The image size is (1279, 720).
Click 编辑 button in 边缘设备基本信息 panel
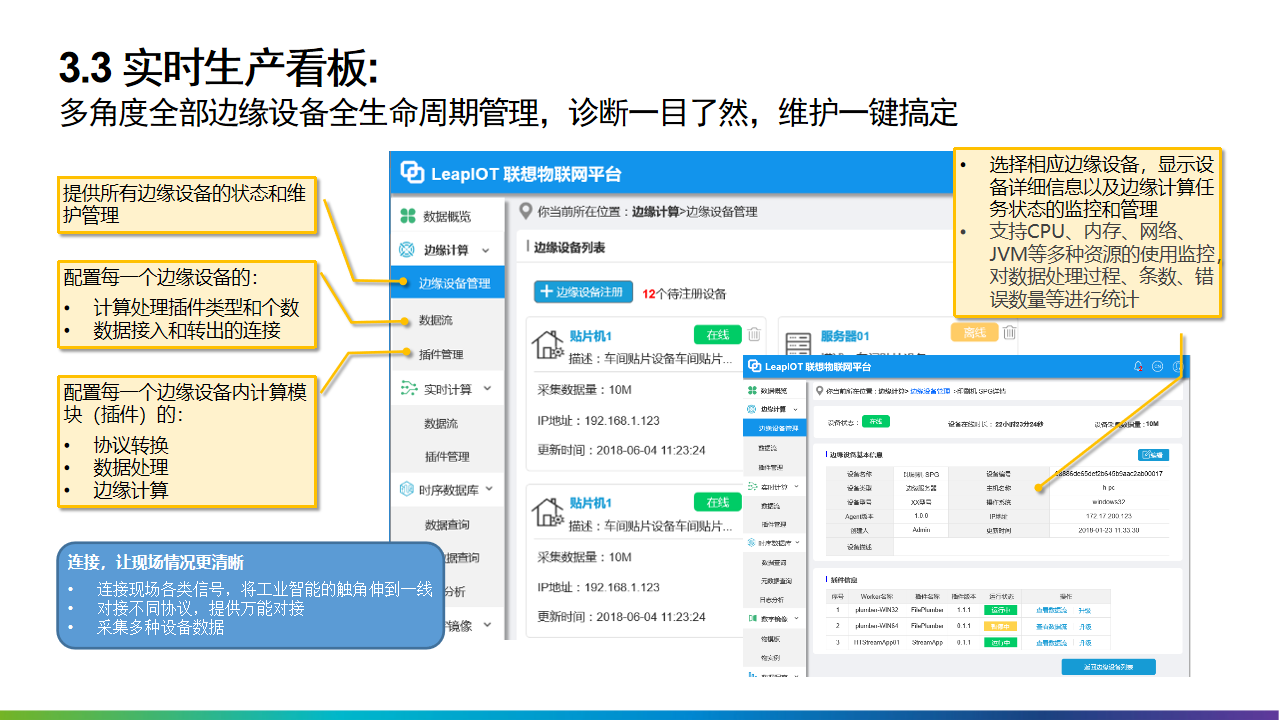pyautogui.click(x=1153, y=455)
